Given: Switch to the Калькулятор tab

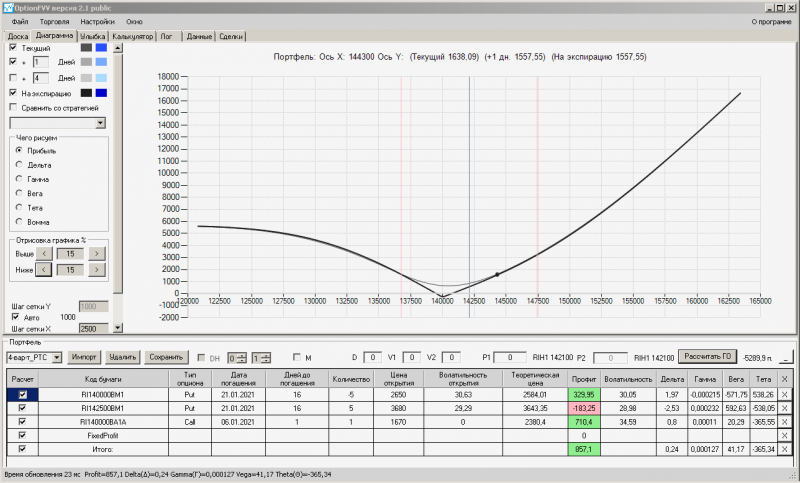Looking at the screenshot, I should 132,36.
